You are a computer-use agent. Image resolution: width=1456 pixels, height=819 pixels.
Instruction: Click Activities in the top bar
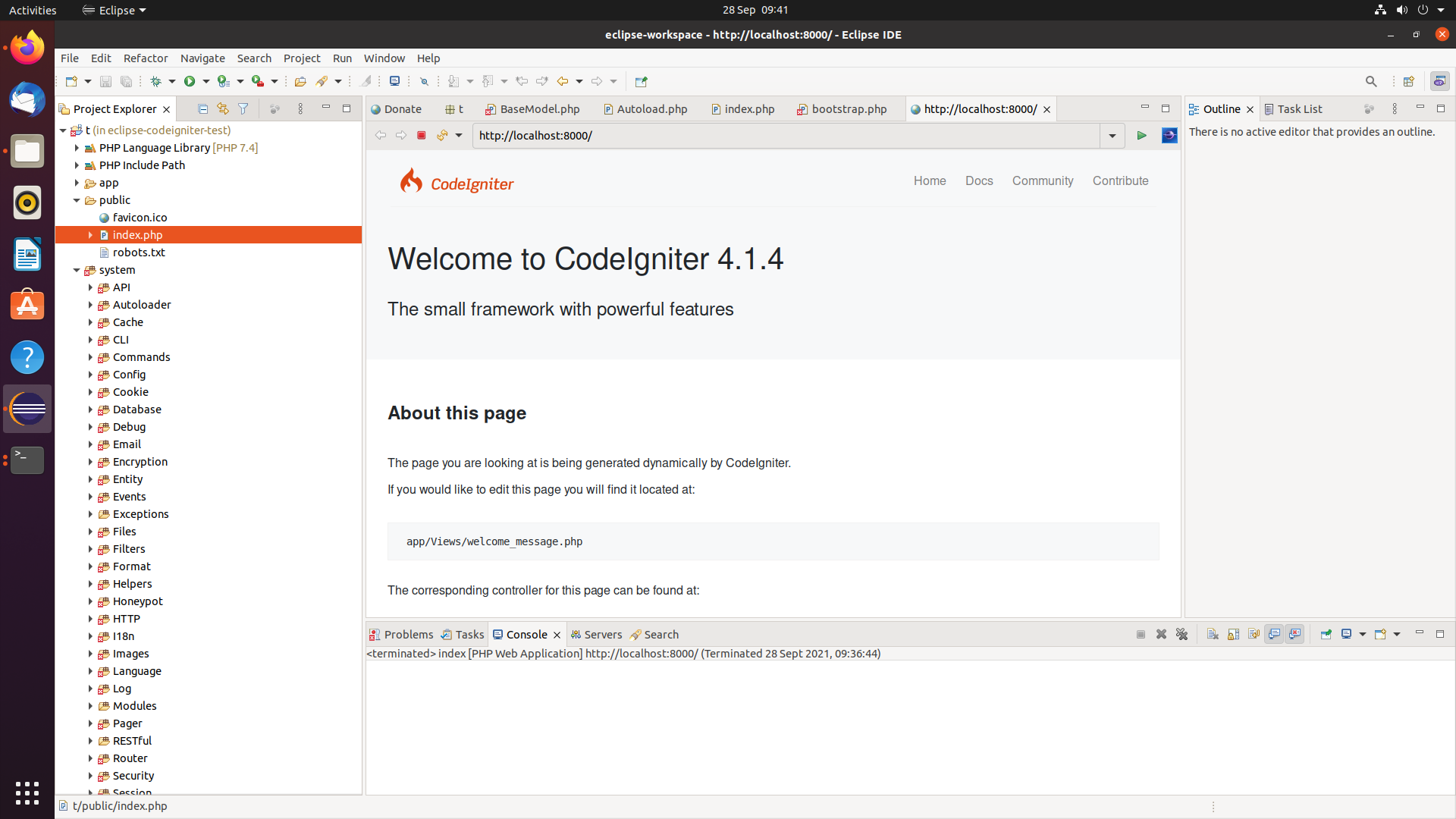(33, 10)
